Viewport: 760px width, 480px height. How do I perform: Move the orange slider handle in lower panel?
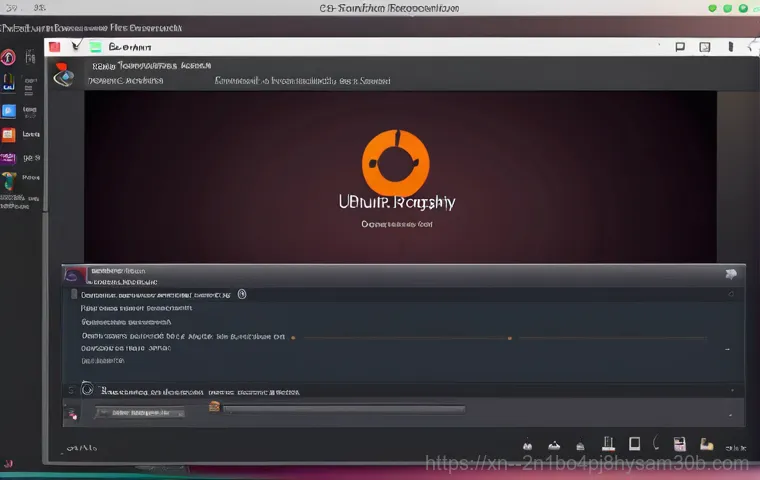tap(509, 338)
